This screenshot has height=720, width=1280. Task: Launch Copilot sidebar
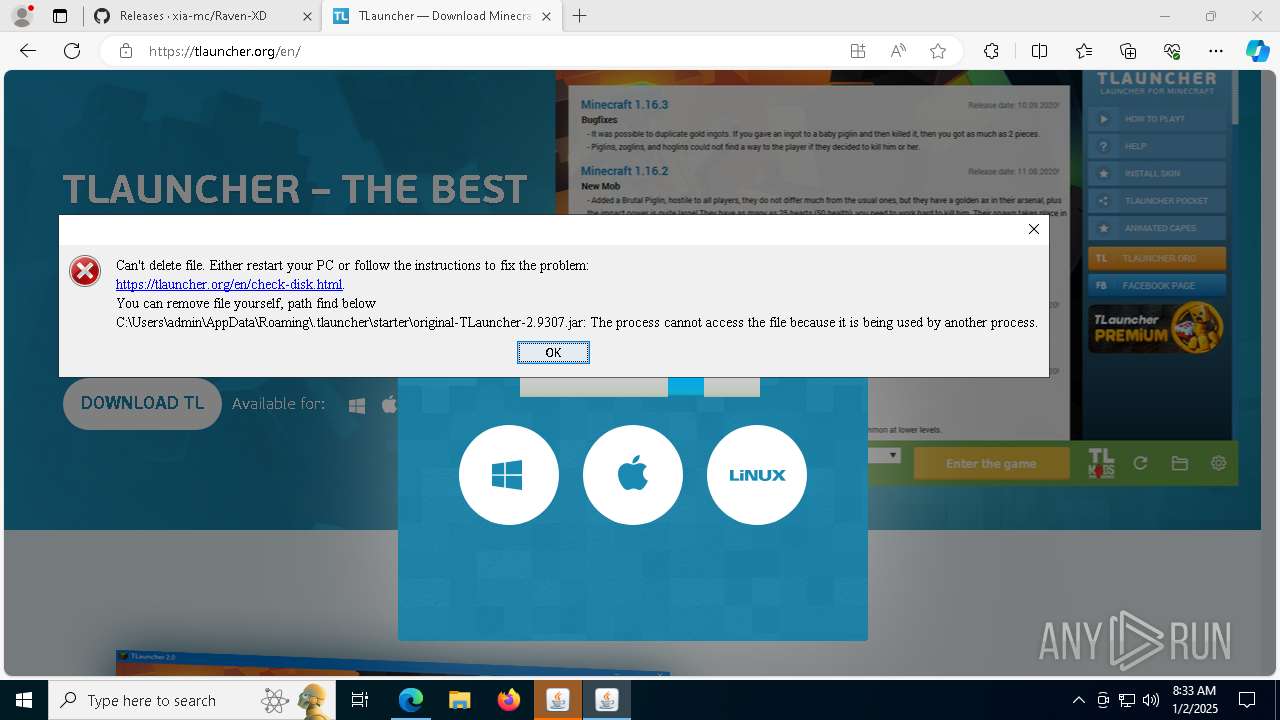1257,51
